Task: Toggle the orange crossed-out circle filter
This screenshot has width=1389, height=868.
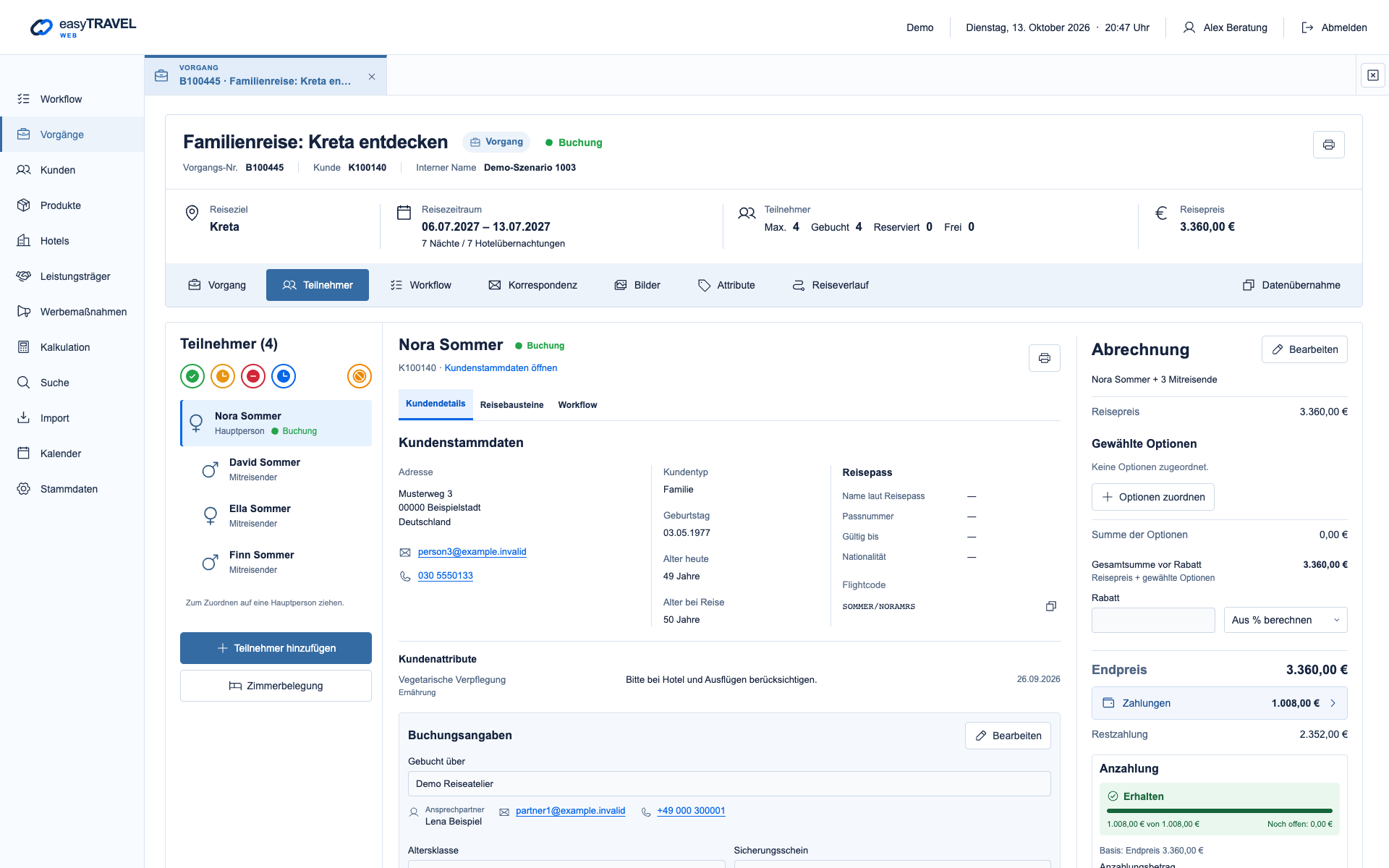Action: click(x=360, y=376)
